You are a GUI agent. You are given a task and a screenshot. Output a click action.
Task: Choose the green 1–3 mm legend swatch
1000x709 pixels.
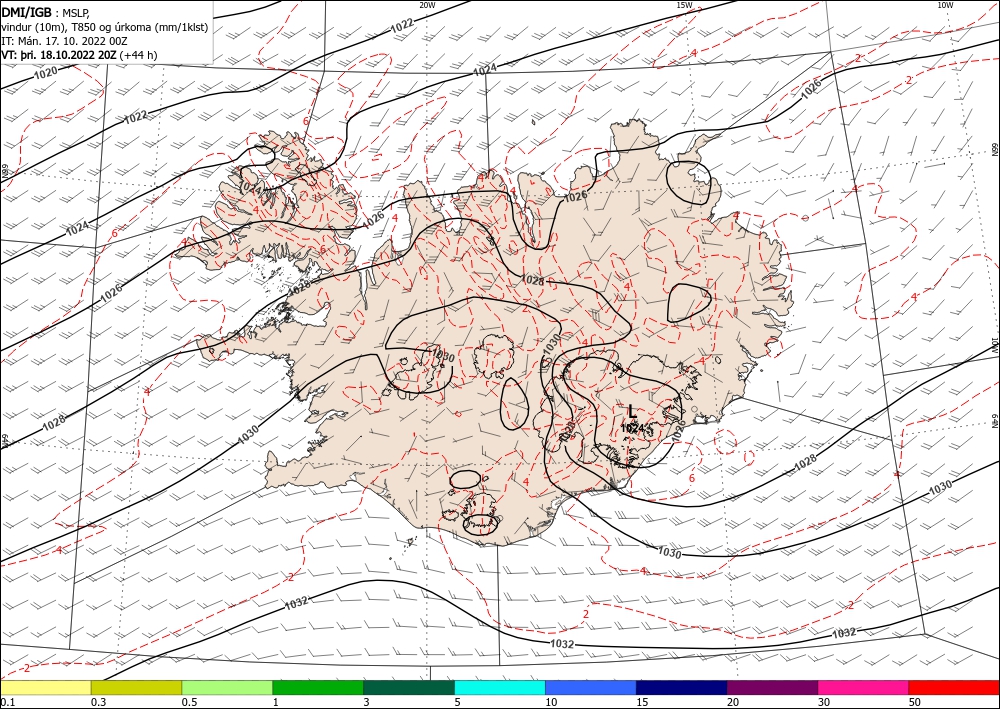(318, 687)
